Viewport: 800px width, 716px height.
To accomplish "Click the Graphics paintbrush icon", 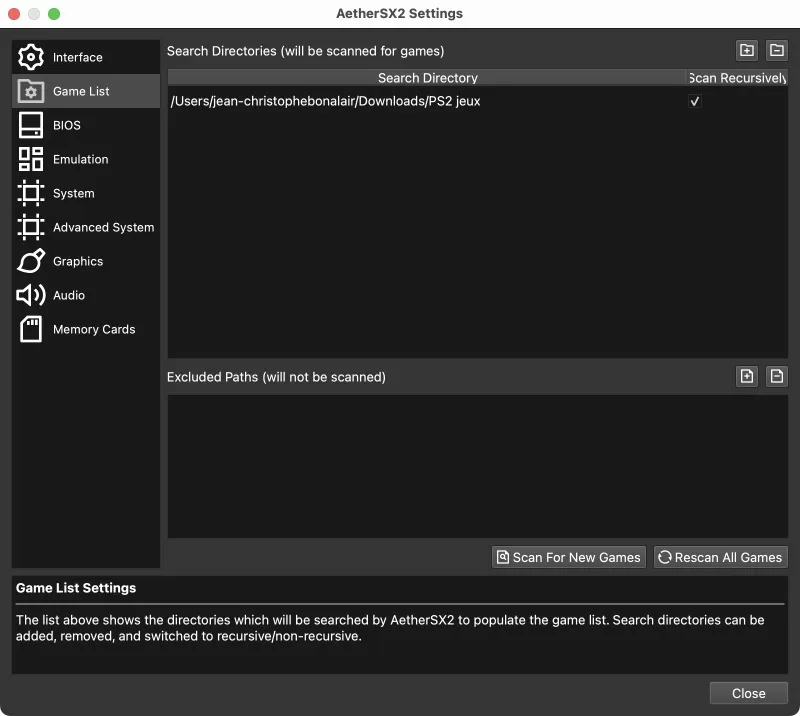I will 31,261.
